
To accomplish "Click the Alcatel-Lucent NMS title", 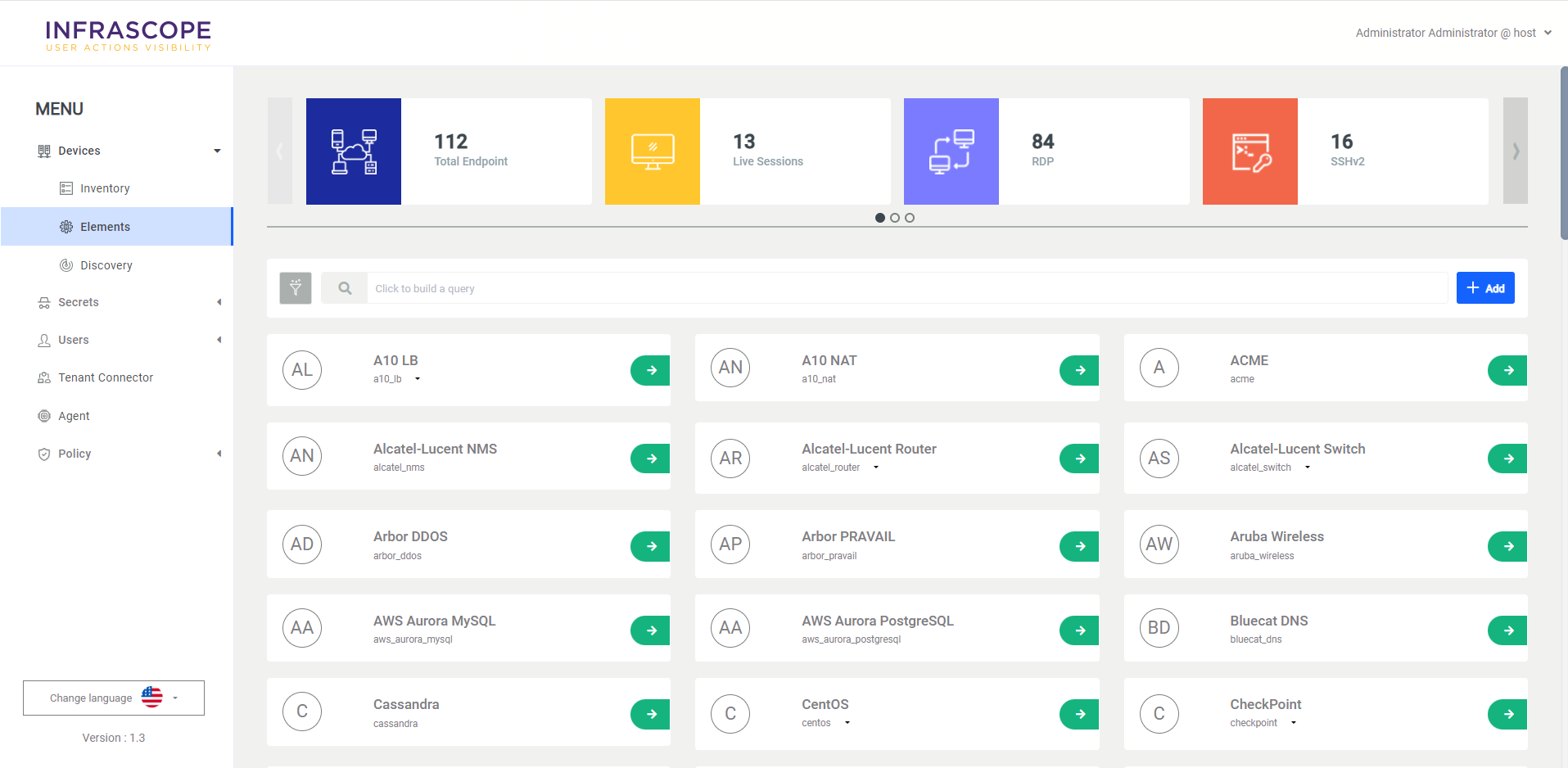I will click(435, 449).
